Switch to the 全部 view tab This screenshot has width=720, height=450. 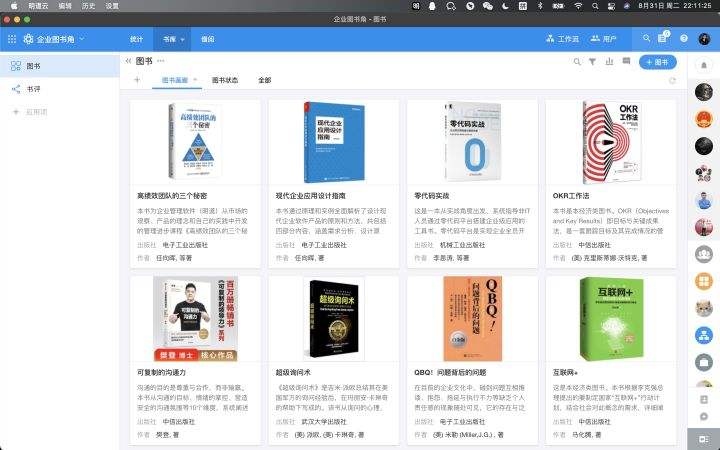pos(264,80)
